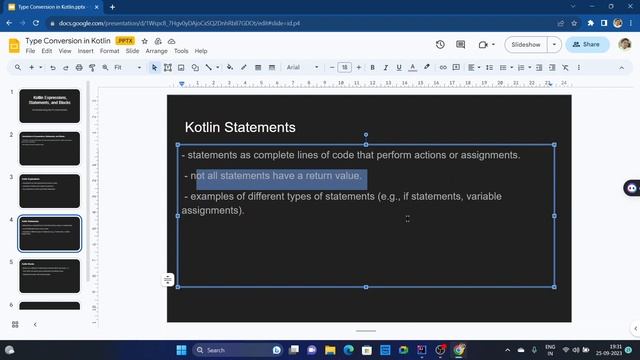The width and height of the screenshot is (640, 360).
Task: Increase text indent
Action: click(x=552, y=68)
